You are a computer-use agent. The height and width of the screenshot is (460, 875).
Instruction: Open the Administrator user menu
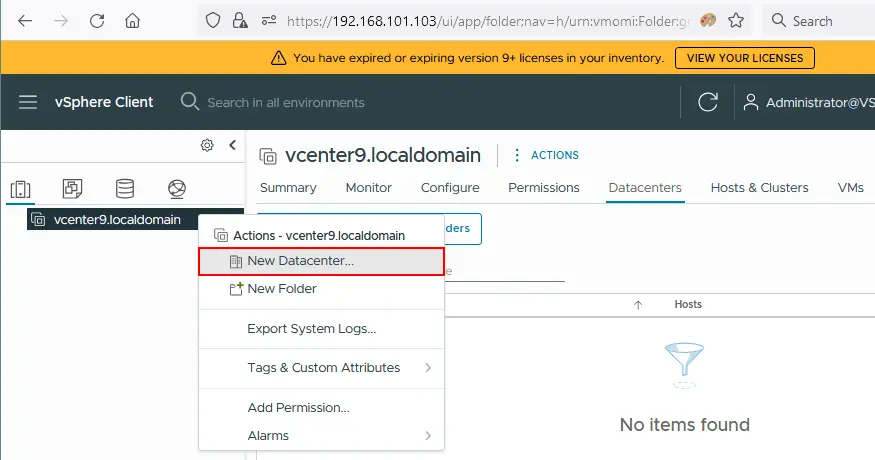[x=809, y=102]
